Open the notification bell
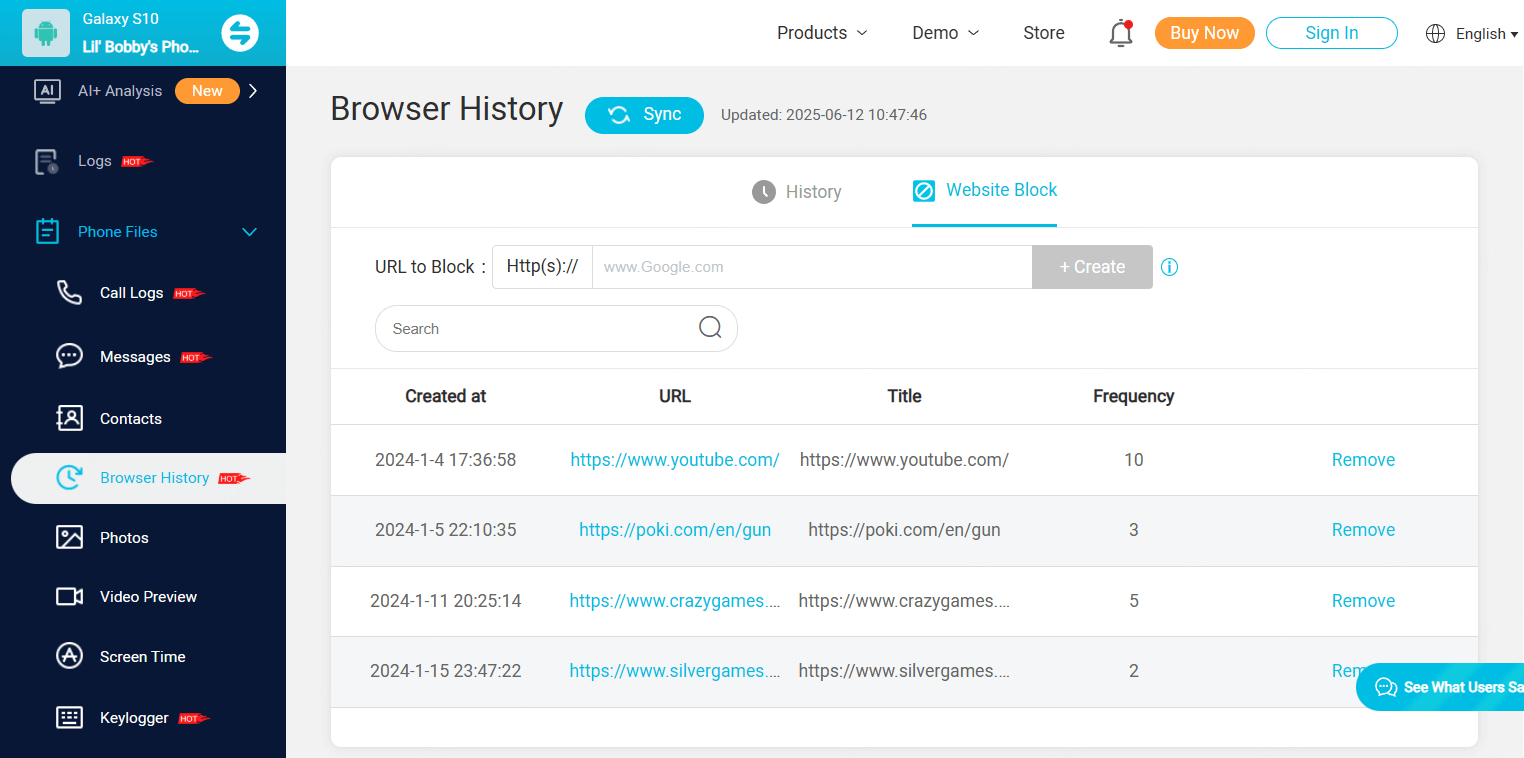1524x758 pixels. pos(1121,33)
